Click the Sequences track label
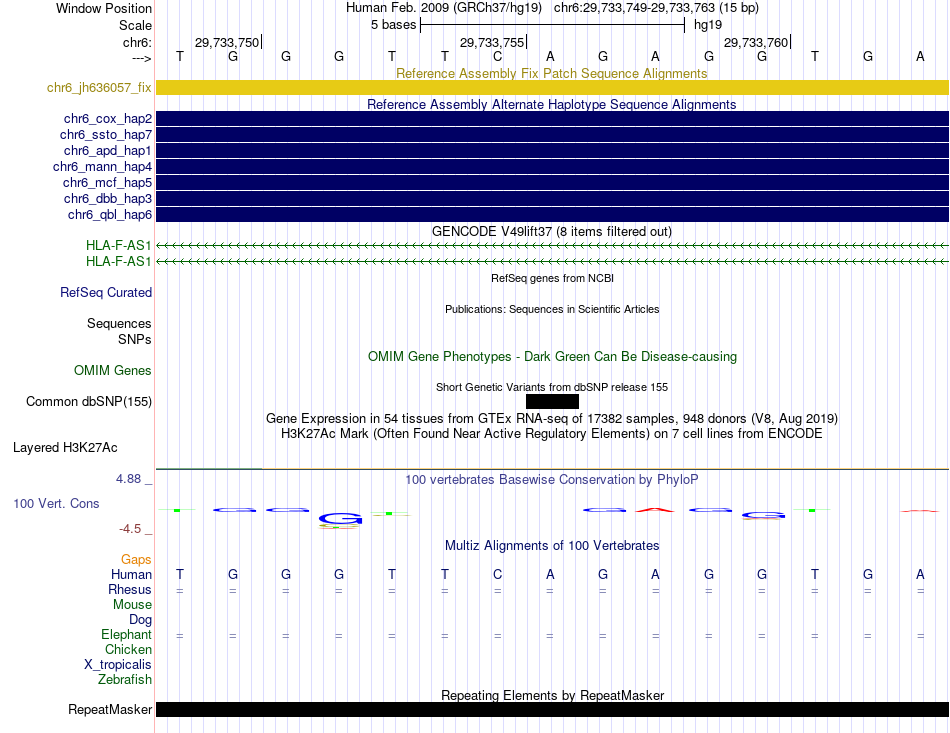950x733 pixels. tap(119, 323)
